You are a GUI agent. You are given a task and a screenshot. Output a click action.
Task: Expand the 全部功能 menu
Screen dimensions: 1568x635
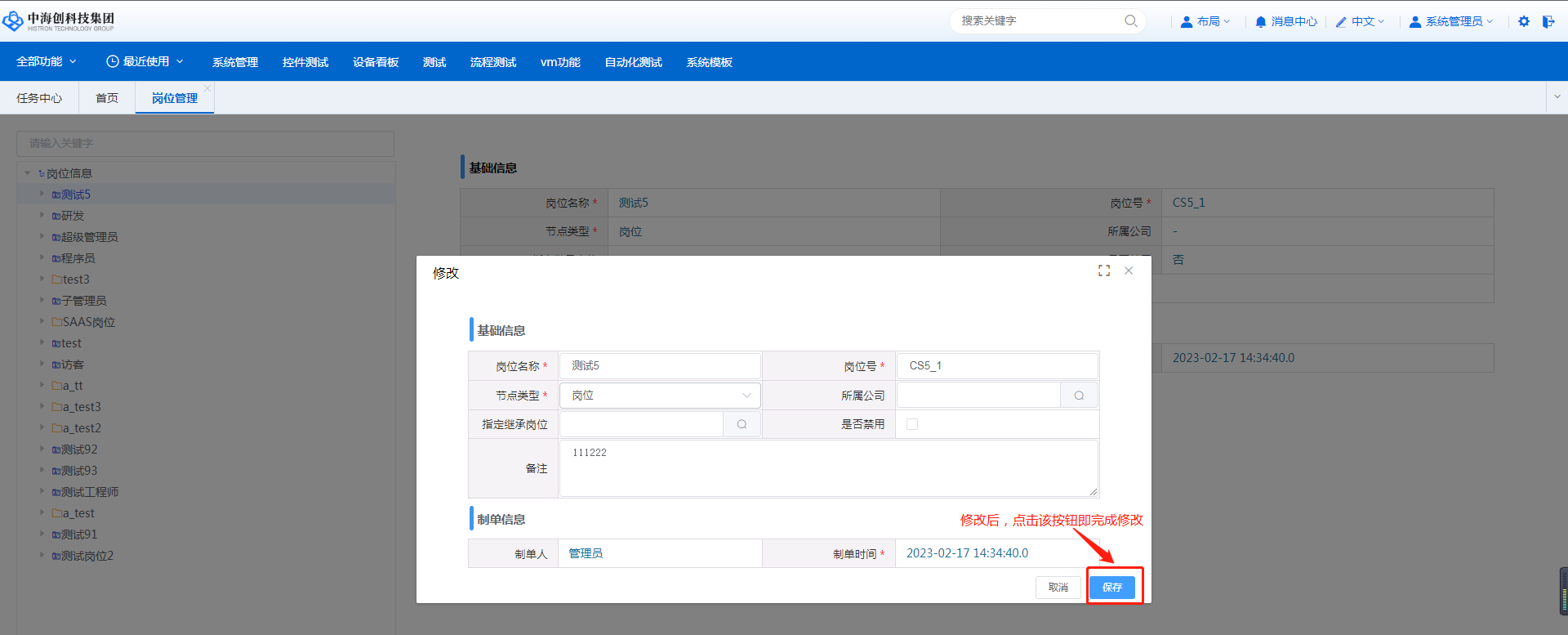pos(47,61)
